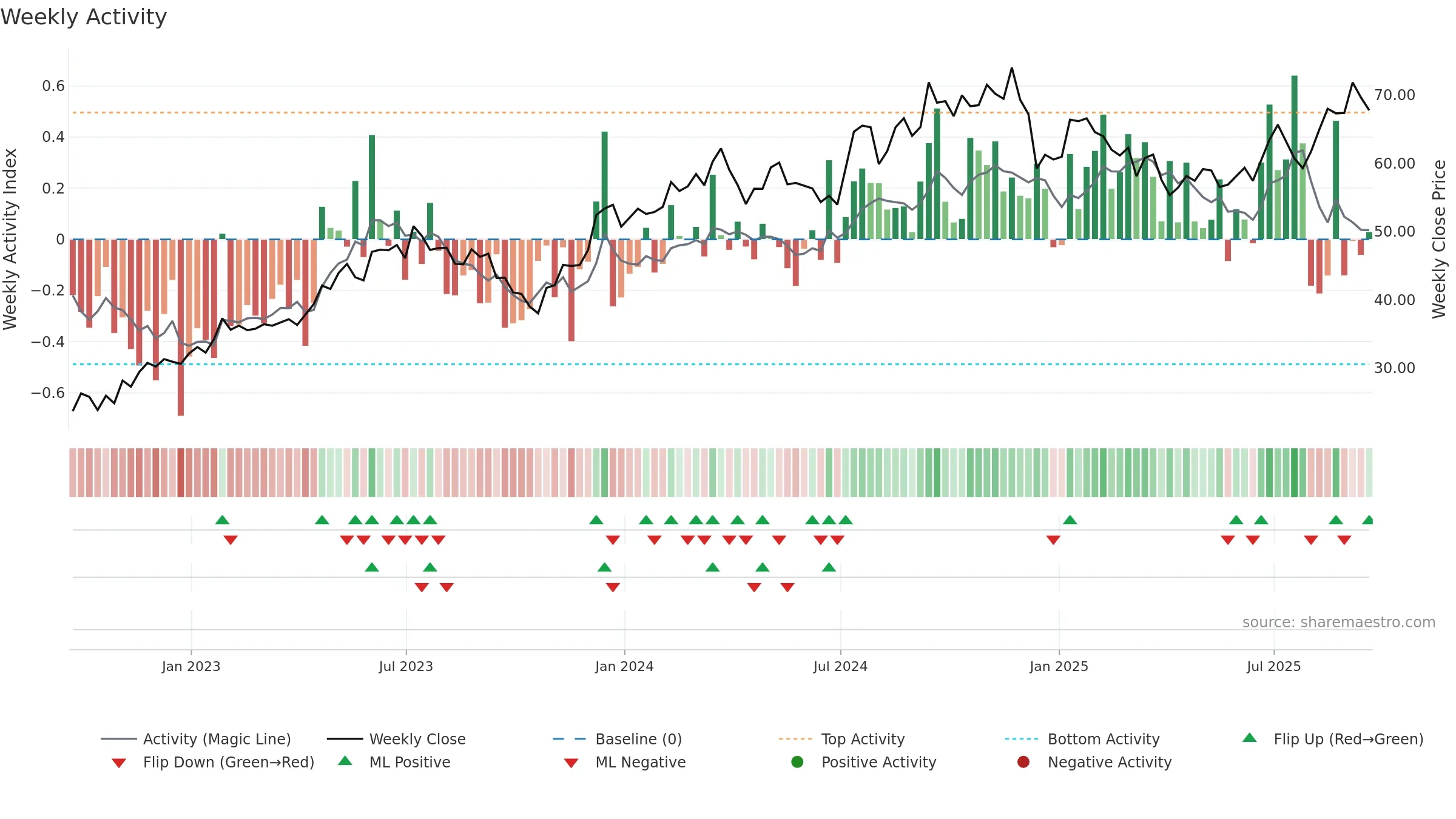
Task: Select the Top Activity legend label
Action: [x=863, y=739]
